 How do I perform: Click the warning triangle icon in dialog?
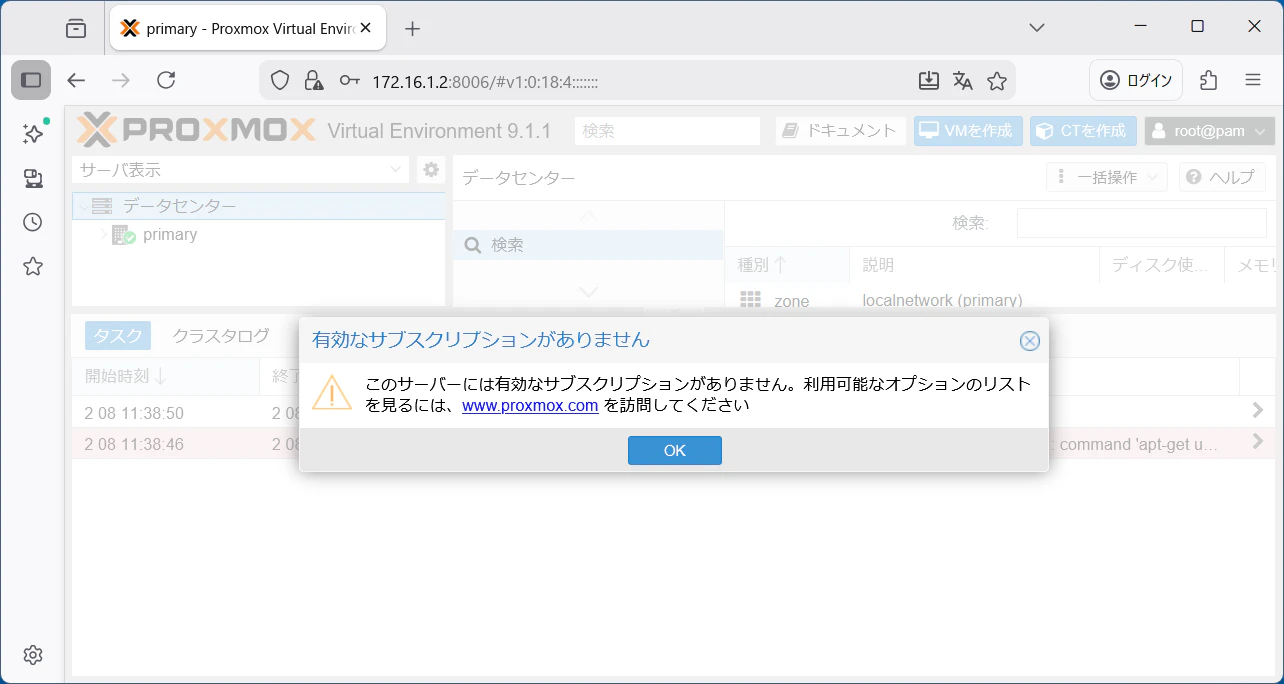[x=332, y=393]
